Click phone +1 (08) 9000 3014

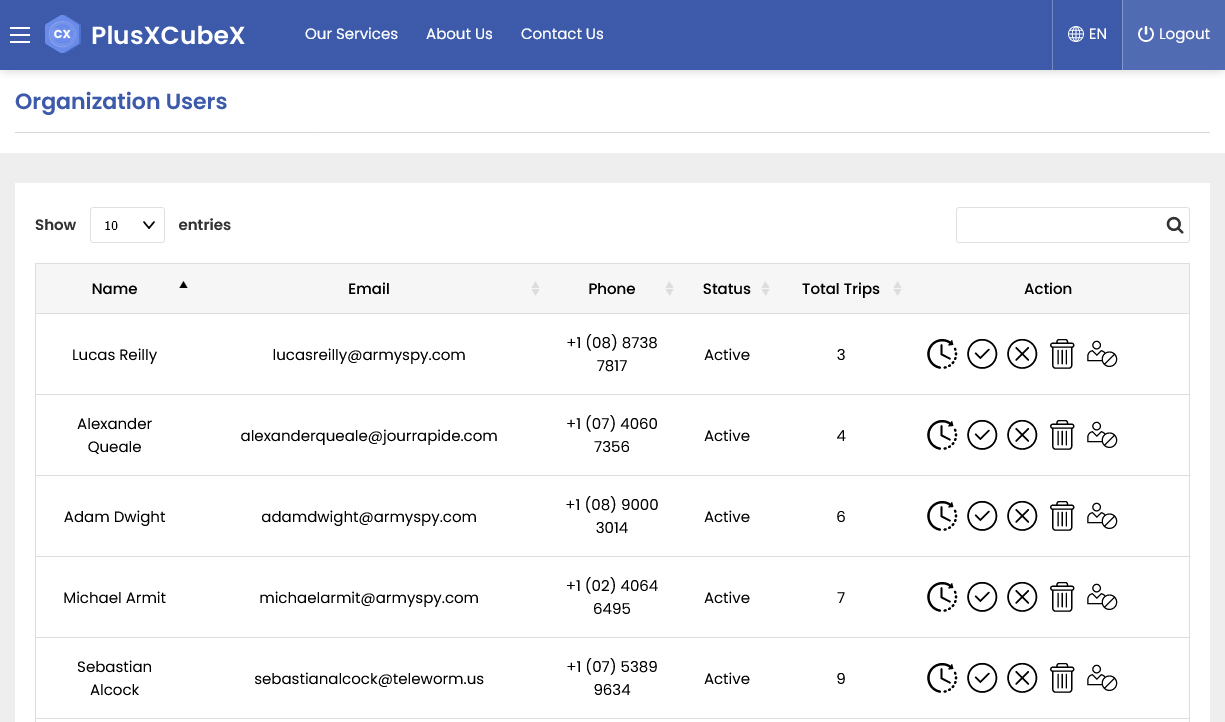pyautogui.click(x=612, y=516)
